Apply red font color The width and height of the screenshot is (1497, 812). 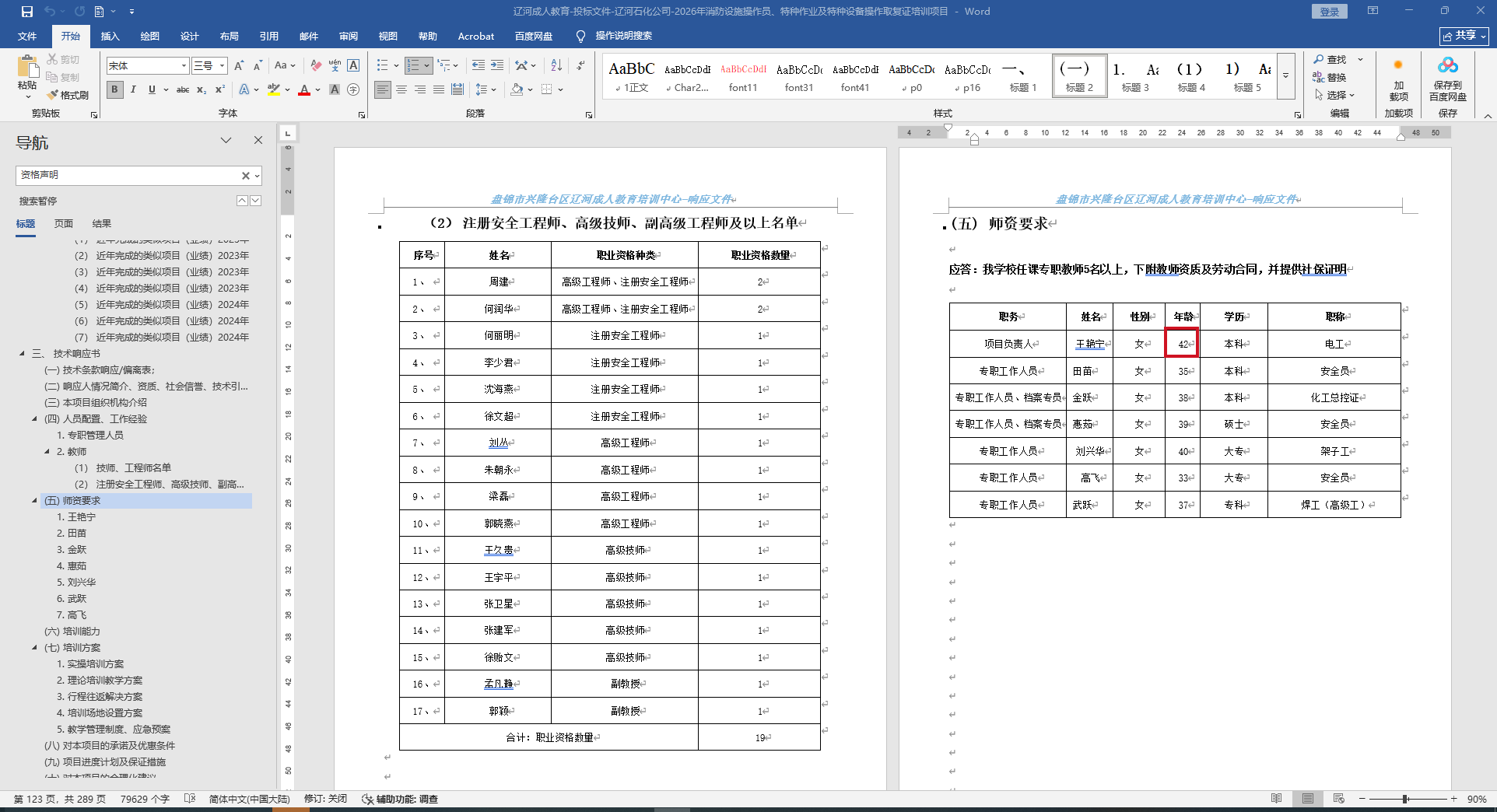pos(304,89)
